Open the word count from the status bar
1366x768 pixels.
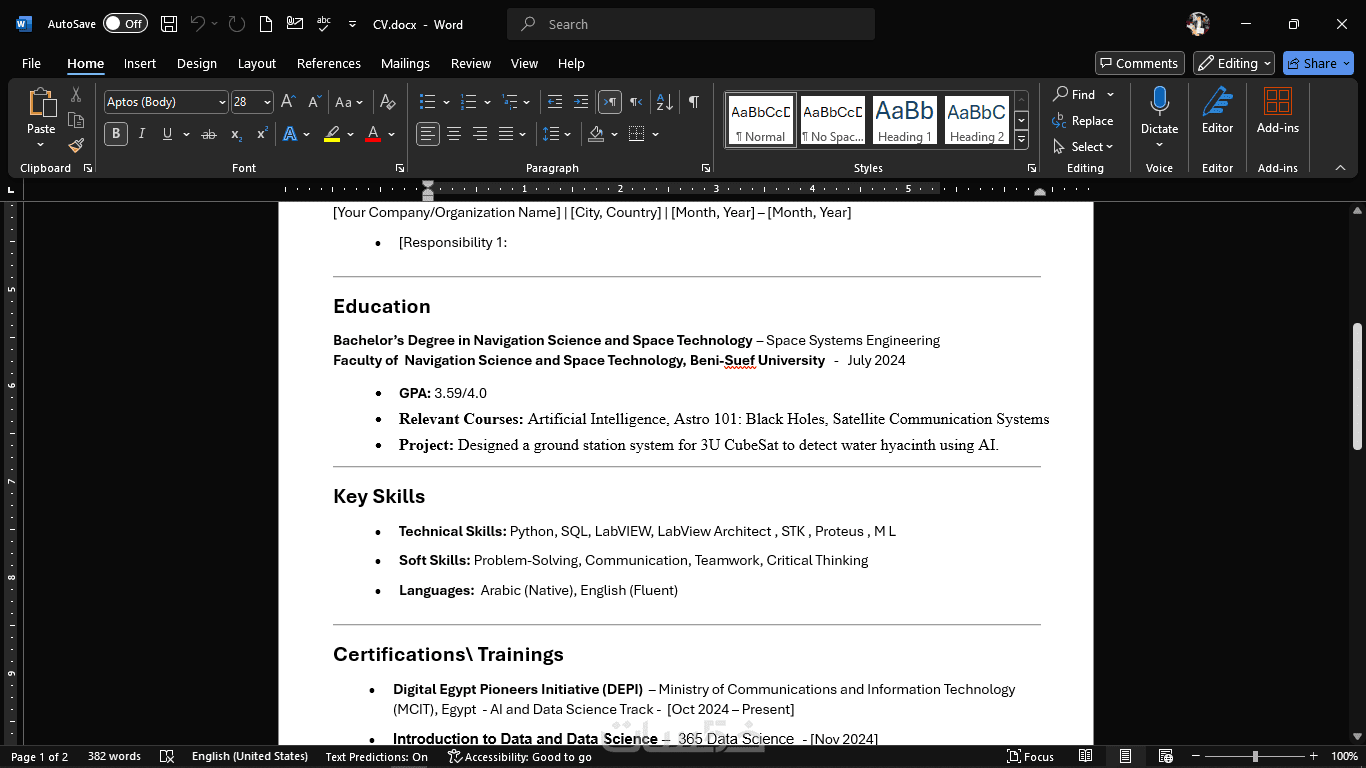pos(114,757)
